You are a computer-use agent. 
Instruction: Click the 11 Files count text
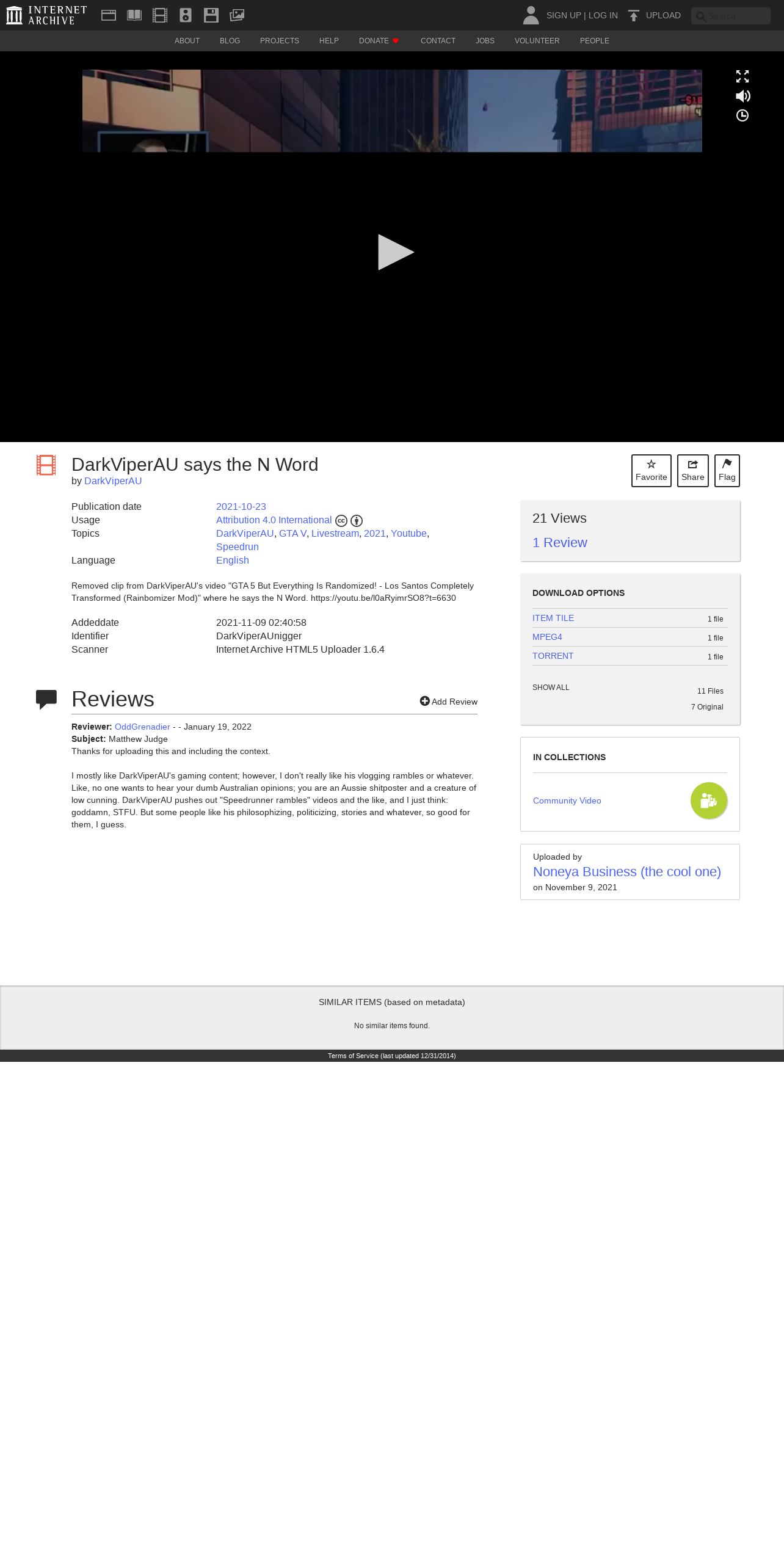710,691
